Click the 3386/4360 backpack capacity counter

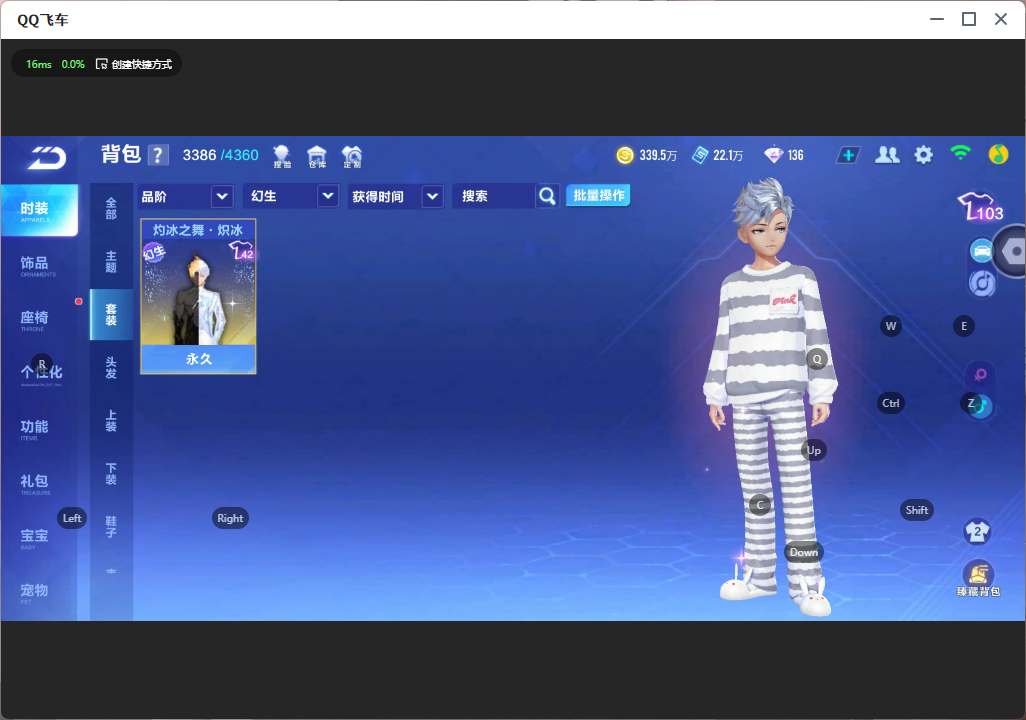(221, 155)
